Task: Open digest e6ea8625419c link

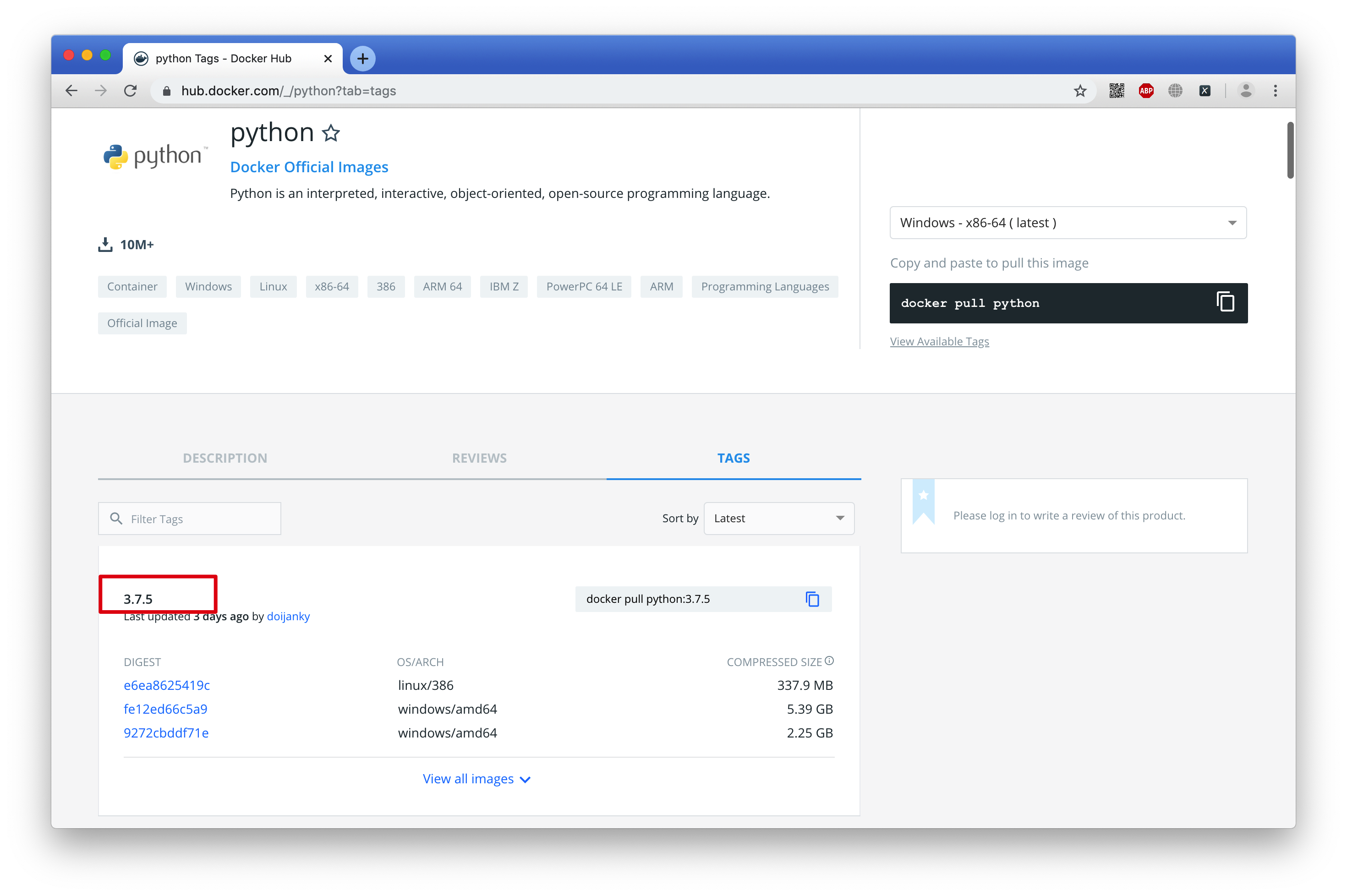Action: pyautogui.click(x=167, y=685)
